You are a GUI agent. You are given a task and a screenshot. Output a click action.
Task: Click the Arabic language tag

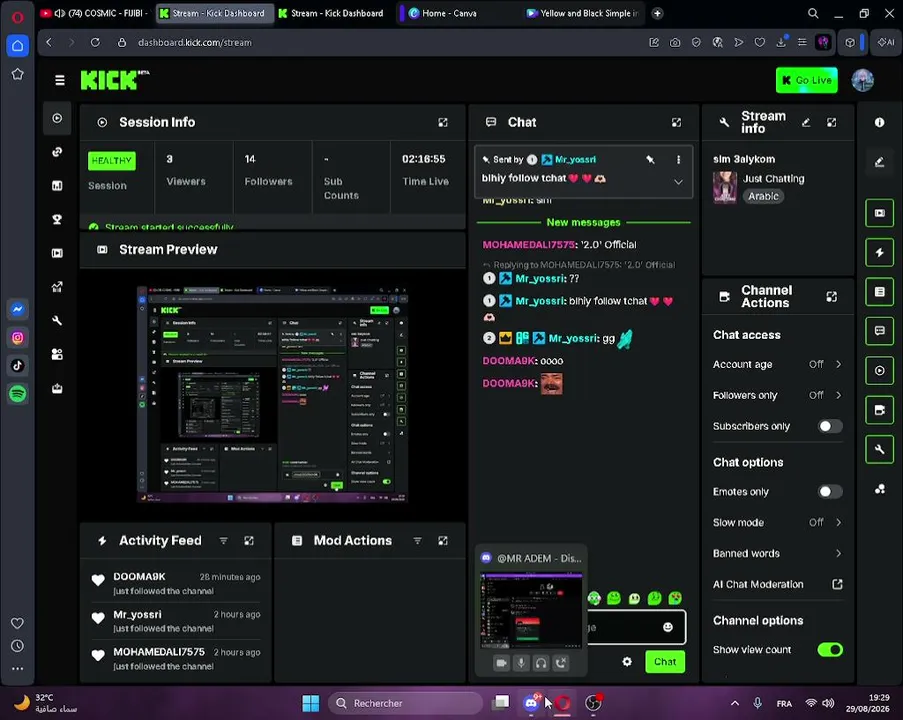763,196
